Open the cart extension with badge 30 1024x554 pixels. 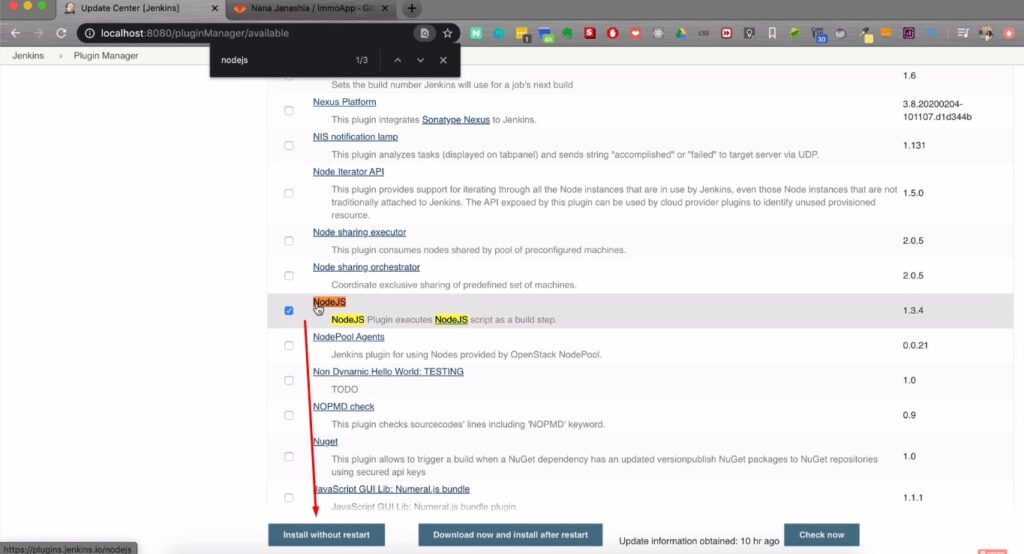[x=818, y=34]
